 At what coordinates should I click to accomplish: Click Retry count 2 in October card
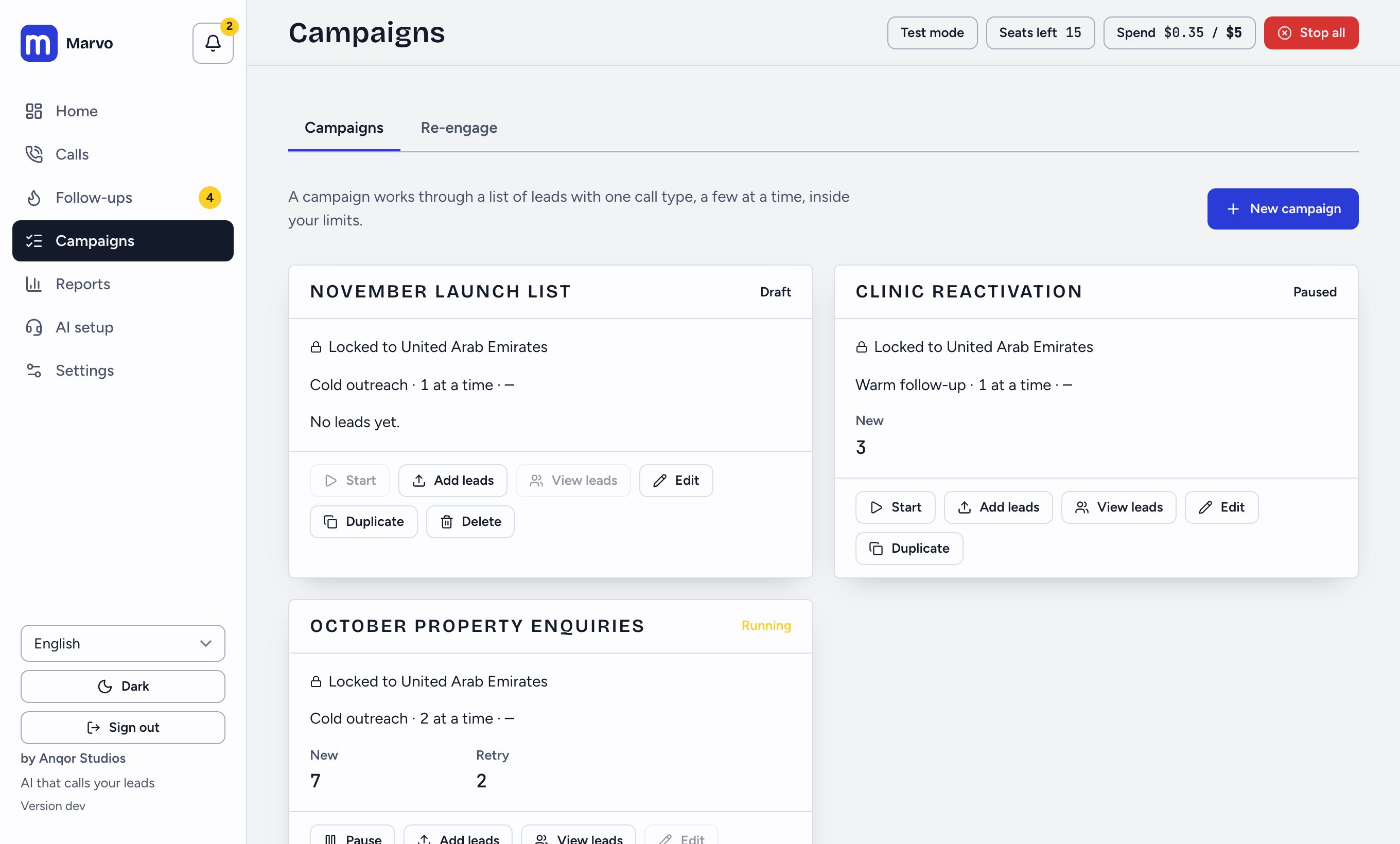[481, 781]
